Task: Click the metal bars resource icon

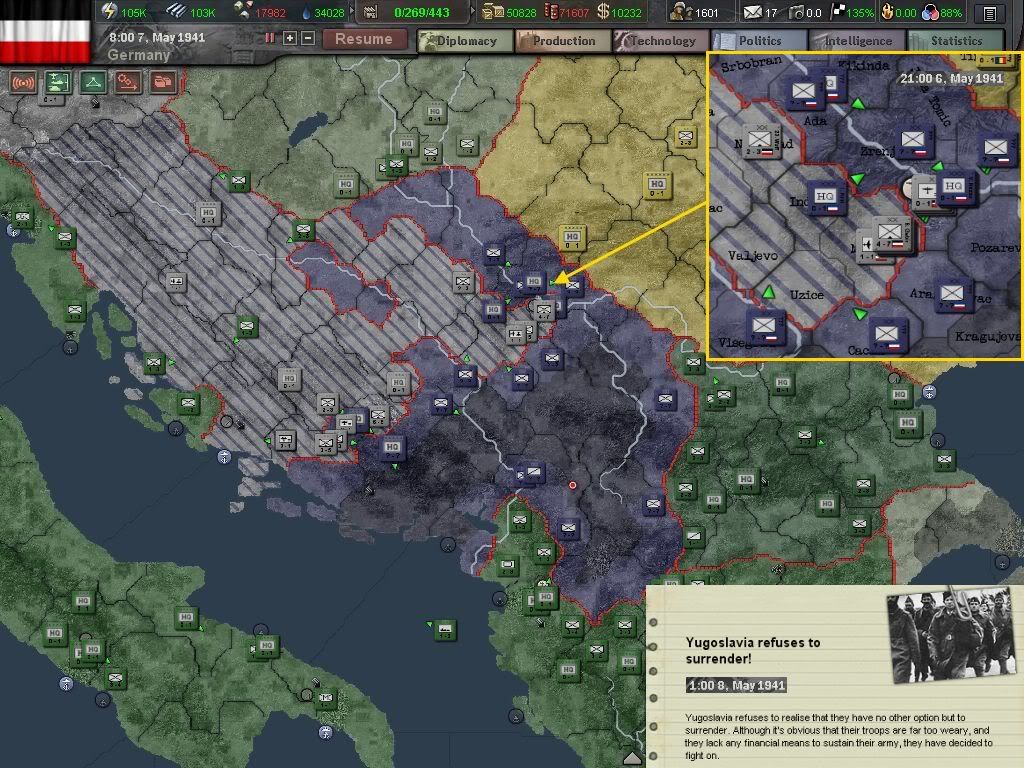Action: pos(176,10)
